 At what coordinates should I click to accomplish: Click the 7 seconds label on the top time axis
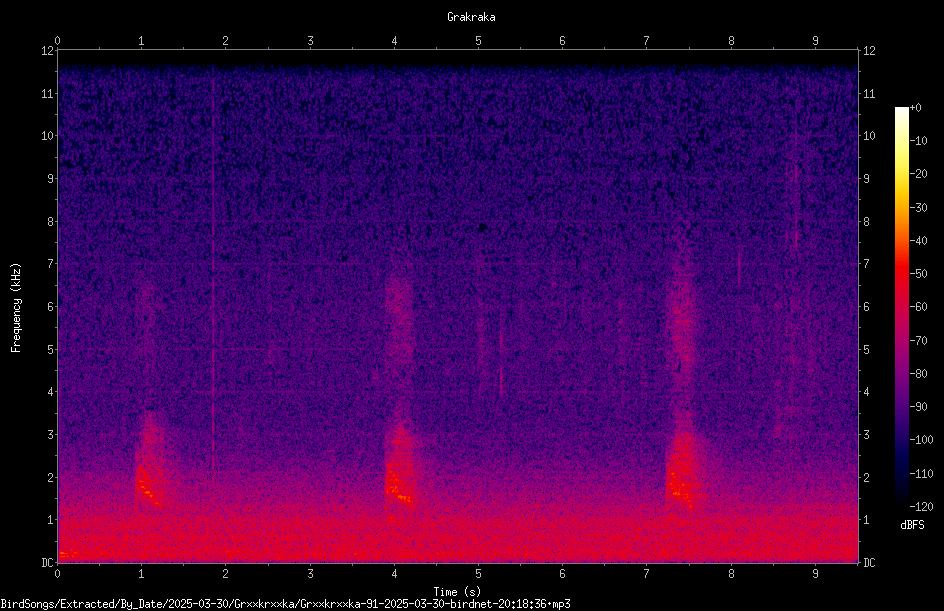click(x=647, y=41)
